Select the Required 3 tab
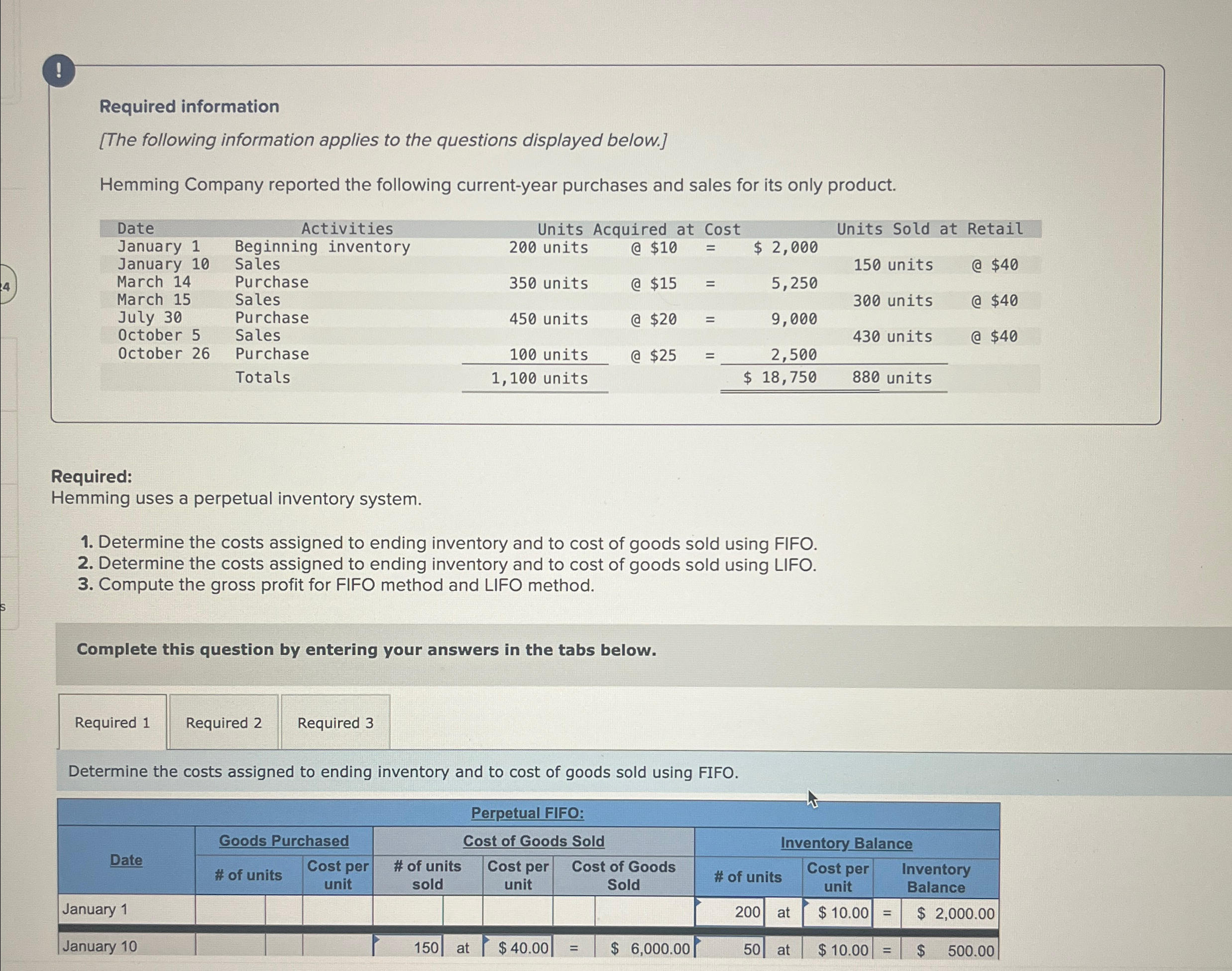 336,723
